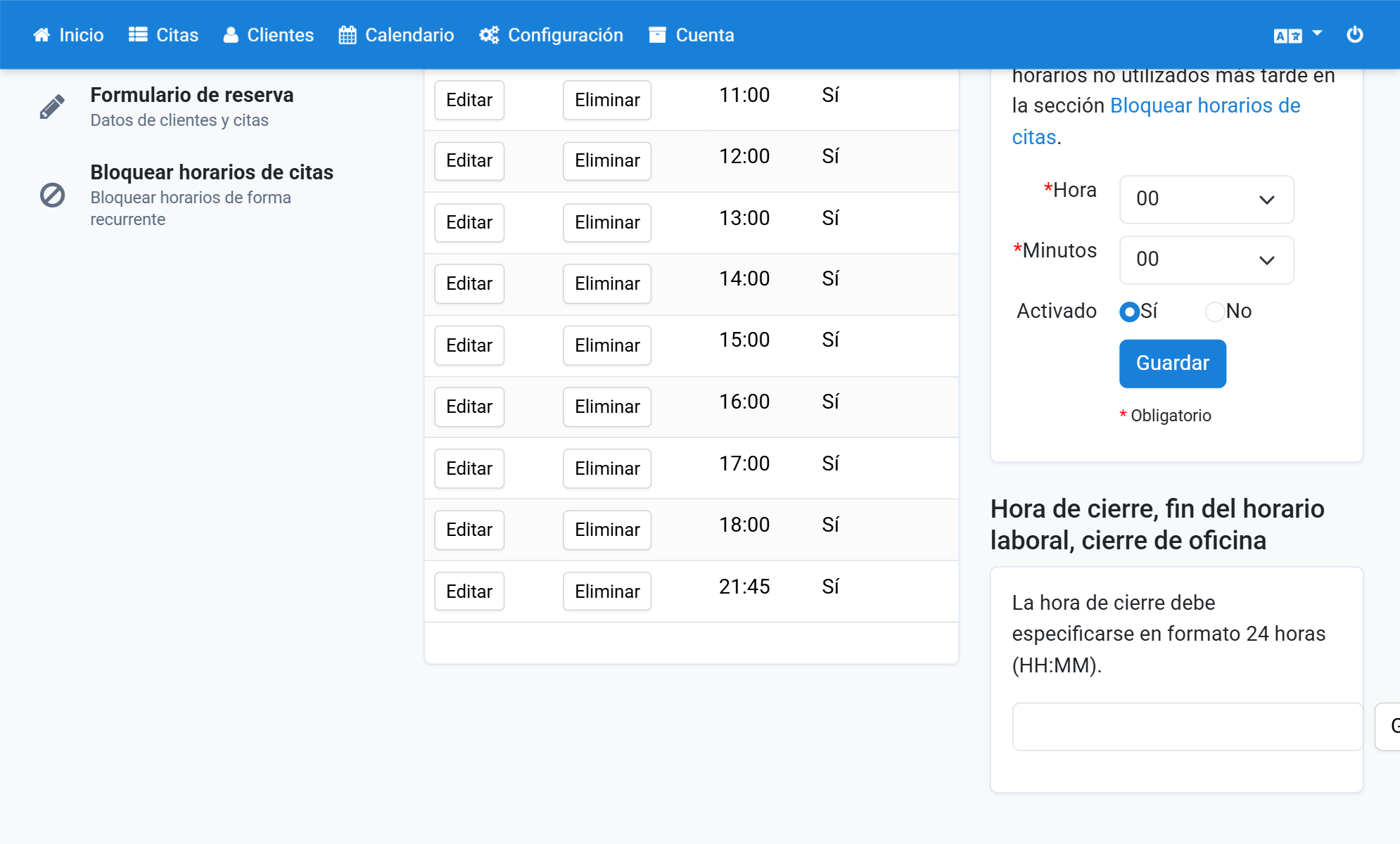1400x844 pixels.
Task: Select the No radio for Activado
Action: pos(1214,312)
